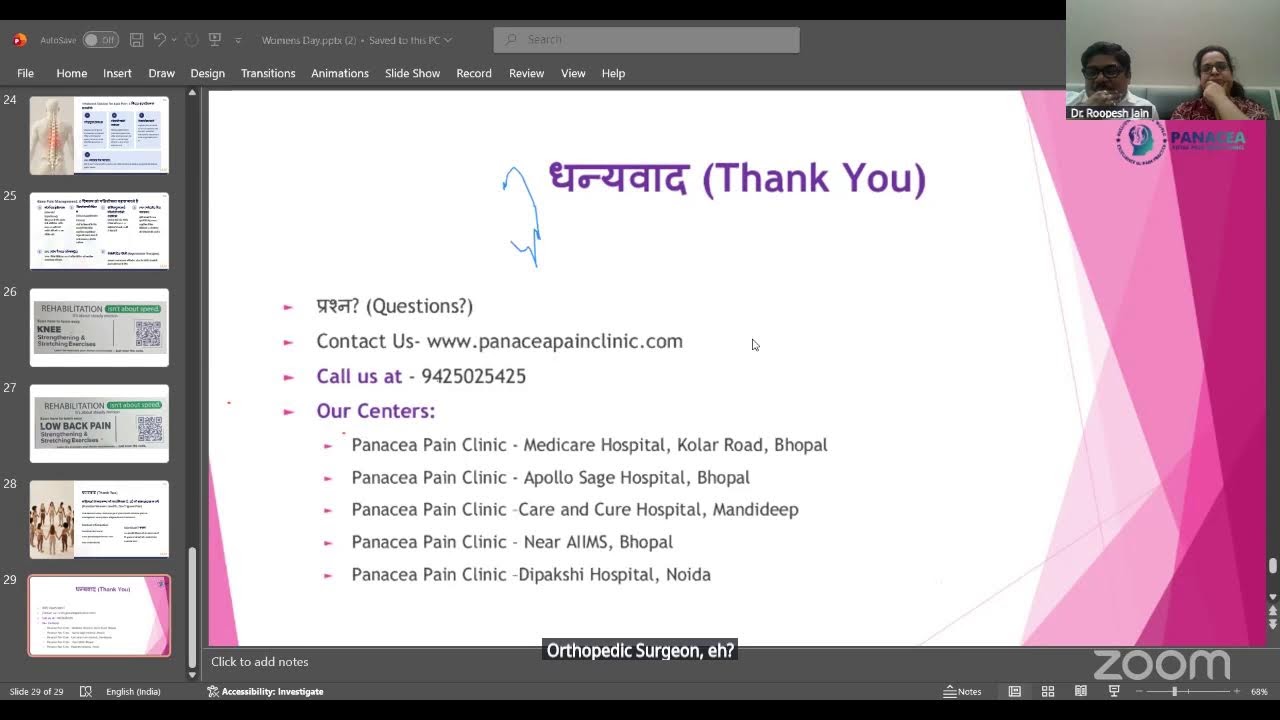Redo the last action
This screenshot has width=1280, height=720.
tap(192, 40)
